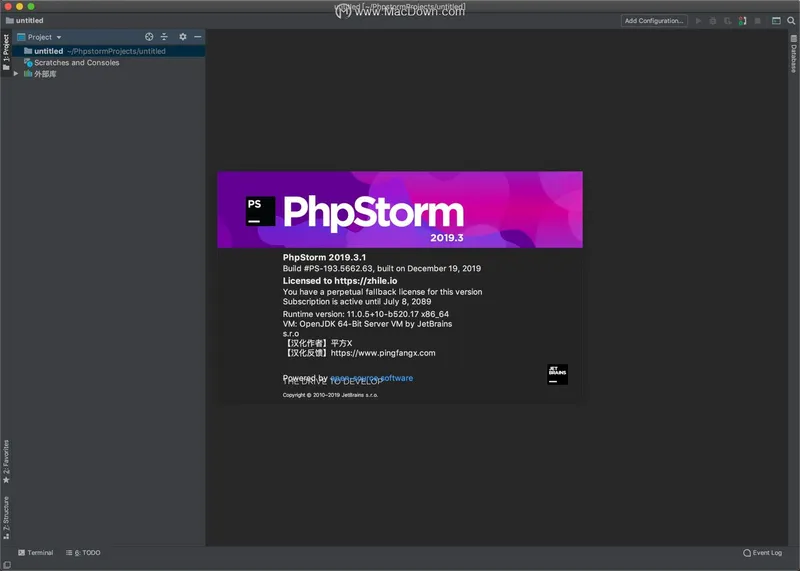The height and width of the screenshot is (571, 800).
Task: Open the 6: TODO tool window
Action: click(83, 553)
